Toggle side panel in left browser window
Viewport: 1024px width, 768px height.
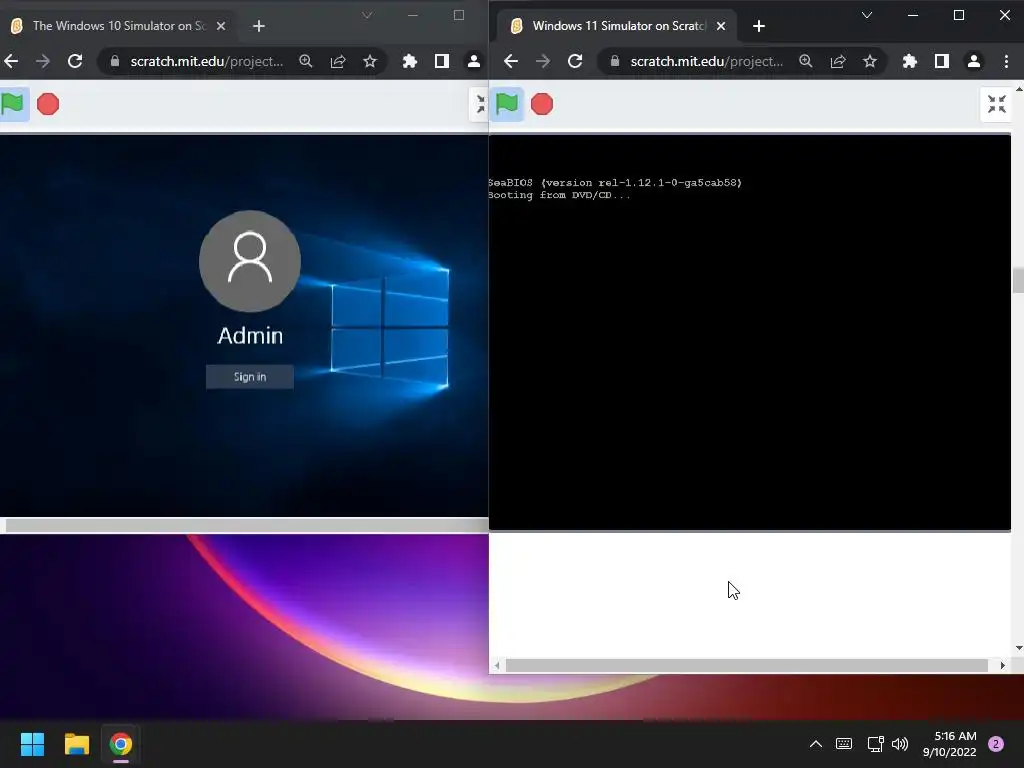point(441,61)
